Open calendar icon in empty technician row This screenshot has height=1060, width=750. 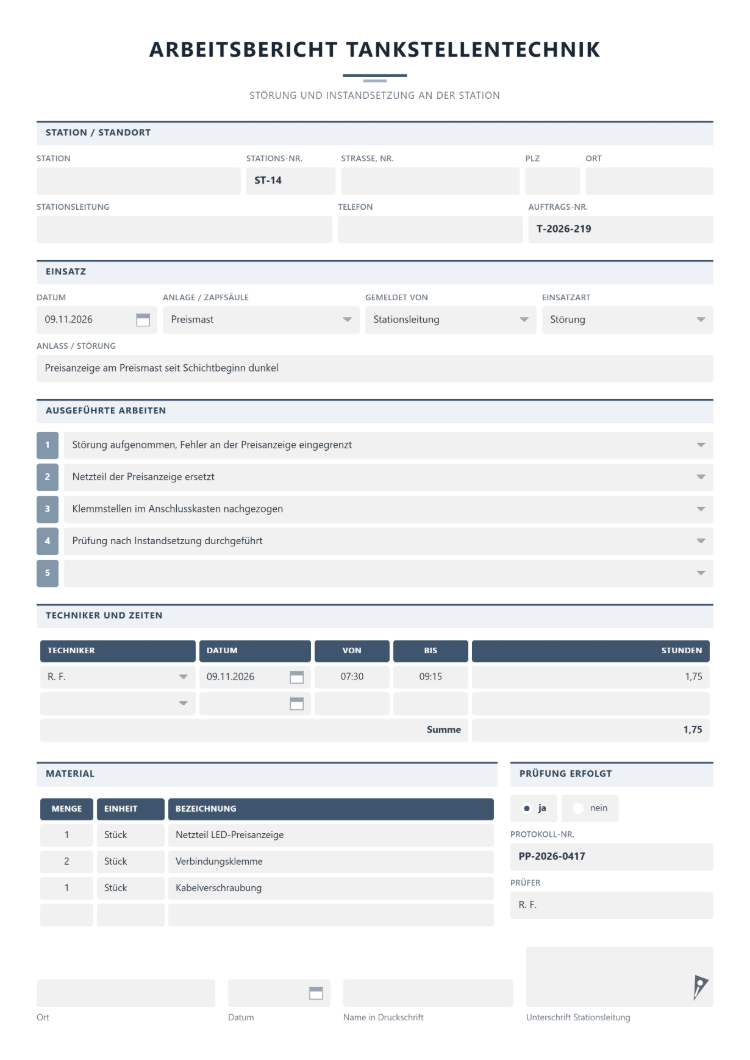coord(296,704)
